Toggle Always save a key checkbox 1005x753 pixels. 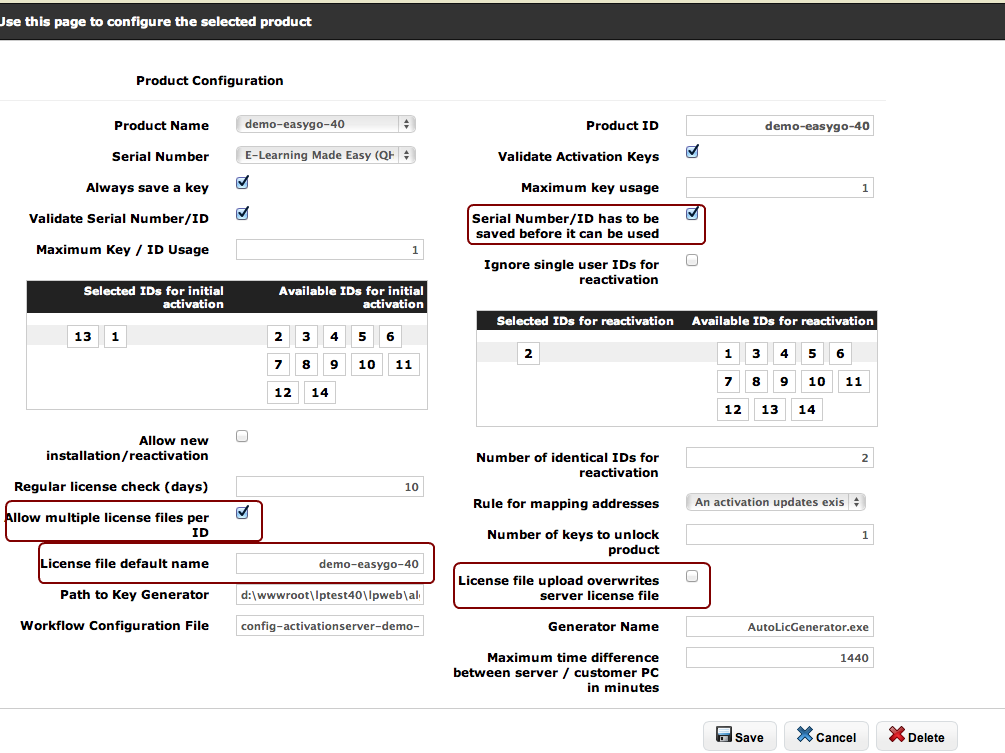[242, 183]
